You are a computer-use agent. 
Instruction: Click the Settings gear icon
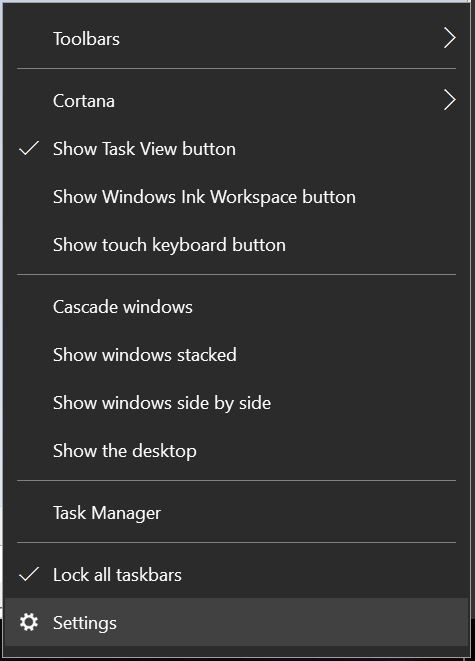[29, 622]
